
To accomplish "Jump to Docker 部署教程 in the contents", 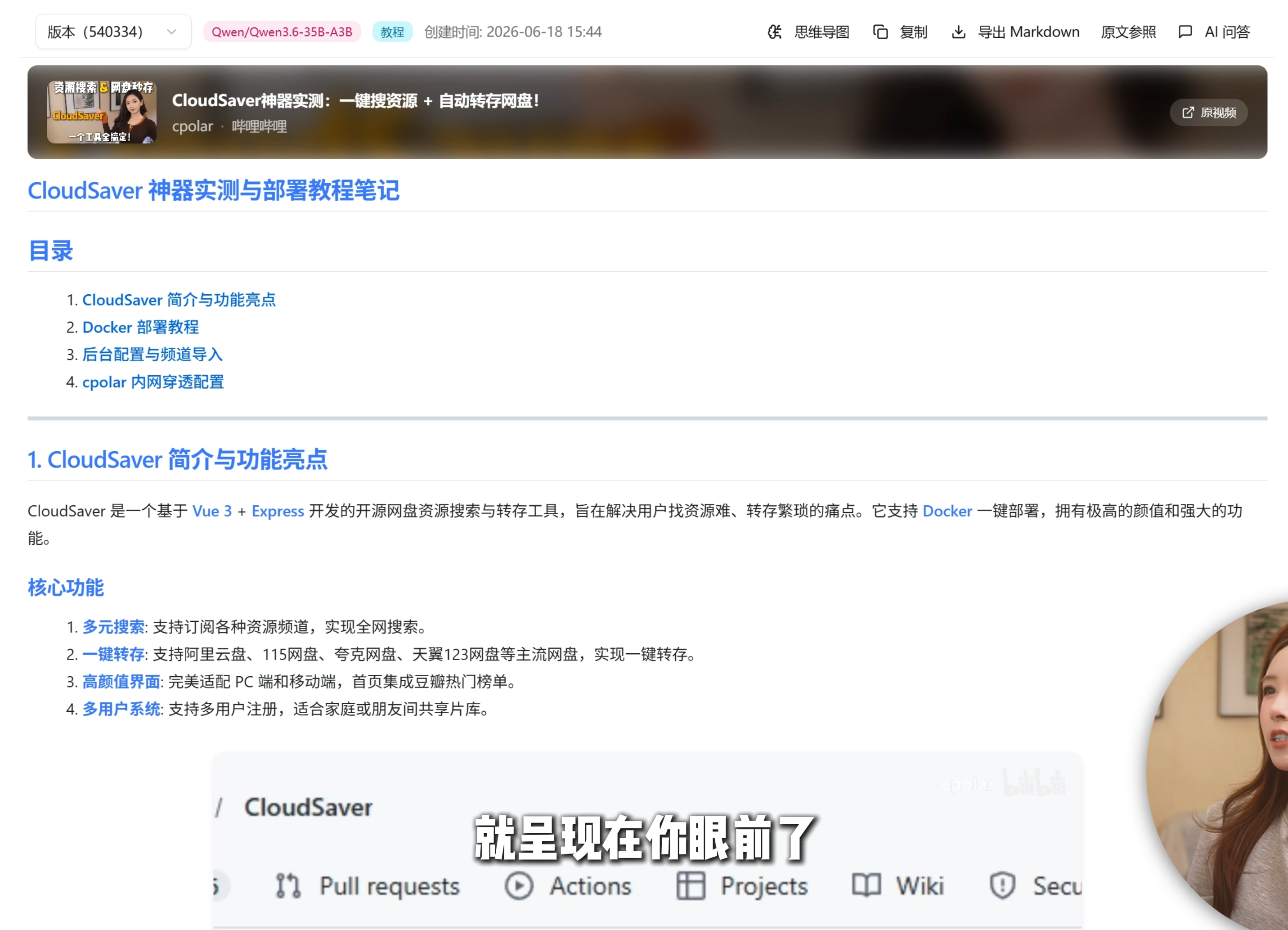I will tap(141, 327).
